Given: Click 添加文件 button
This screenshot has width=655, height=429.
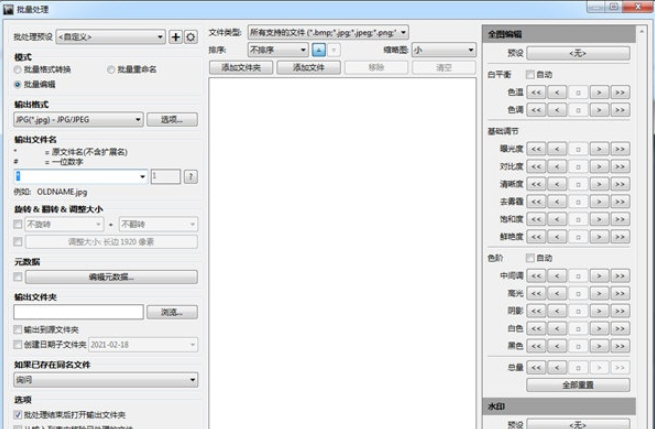Looking at the screenshot, I should pos(309,68).
